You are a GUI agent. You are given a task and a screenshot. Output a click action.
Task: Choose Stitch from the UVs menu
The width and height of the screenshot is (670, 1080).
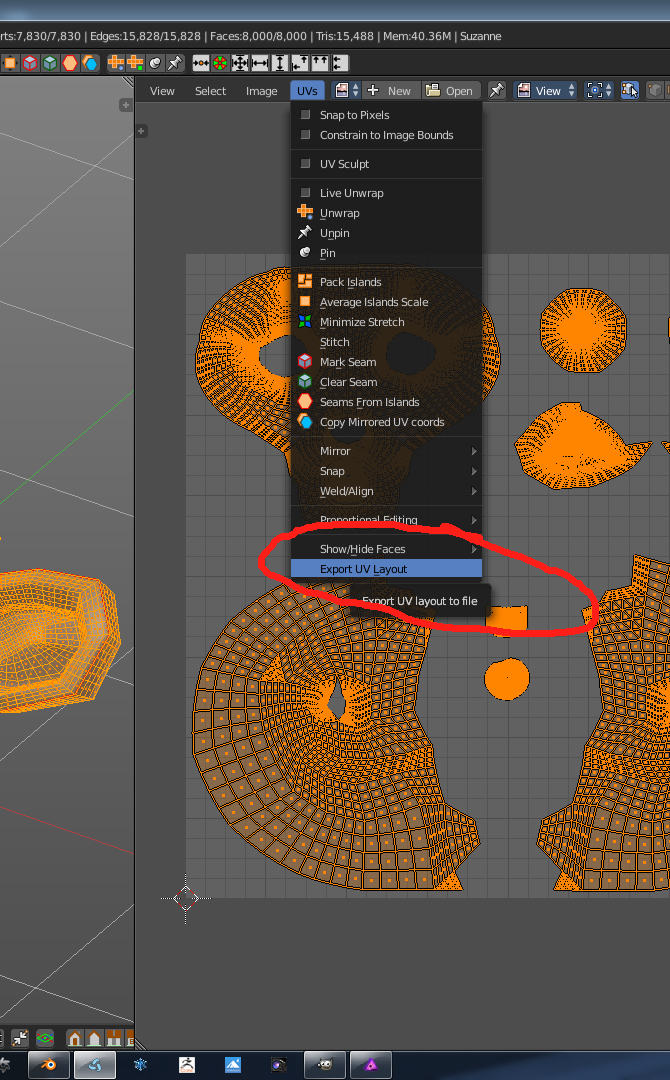pos(386,342)
